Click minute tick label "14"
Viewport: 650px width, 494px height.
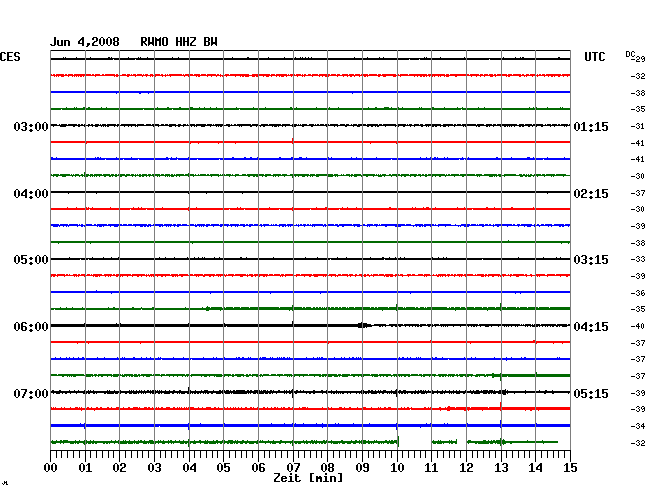[535, 468]
